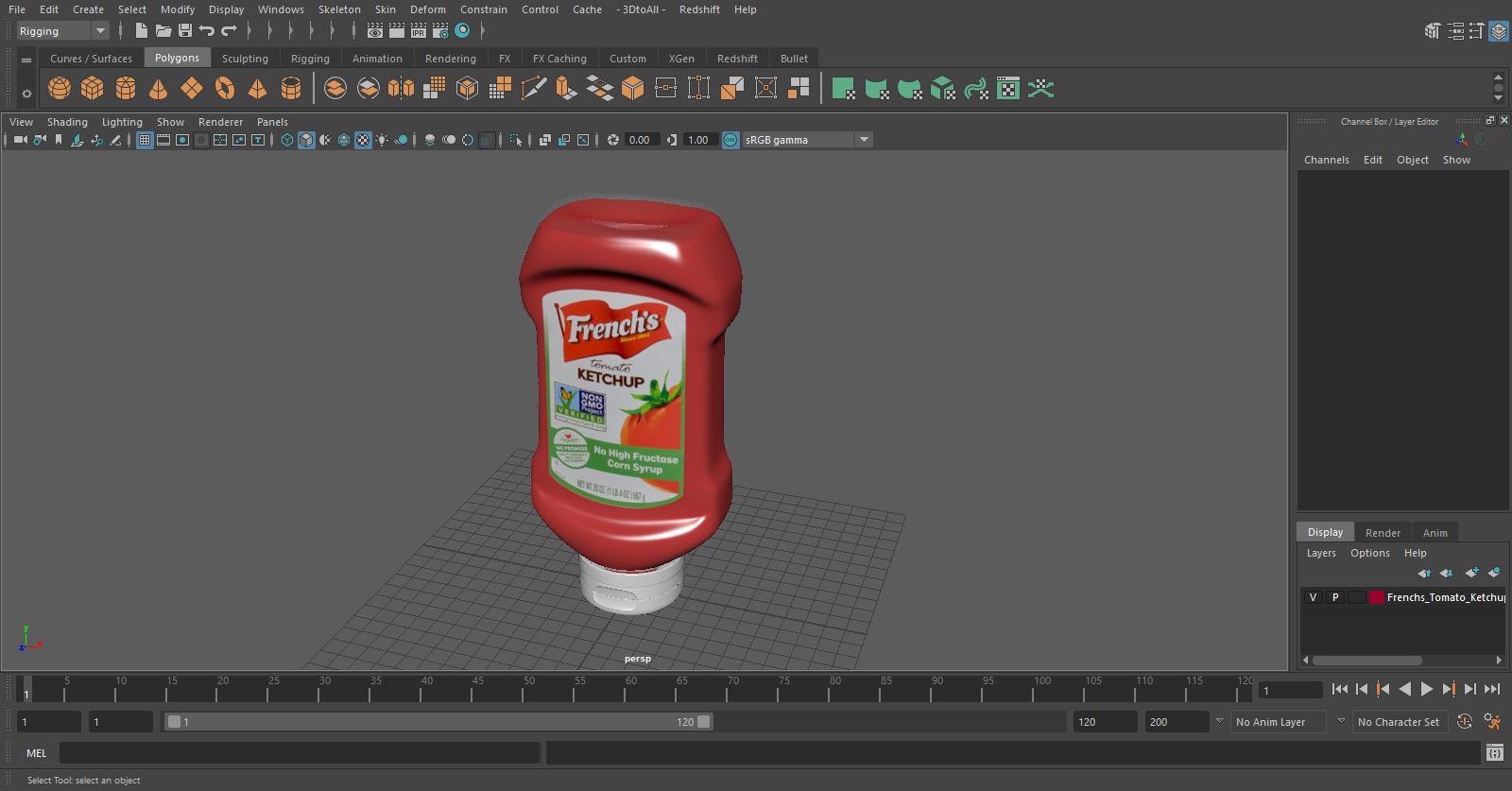Toggle color management ON button

730,140
